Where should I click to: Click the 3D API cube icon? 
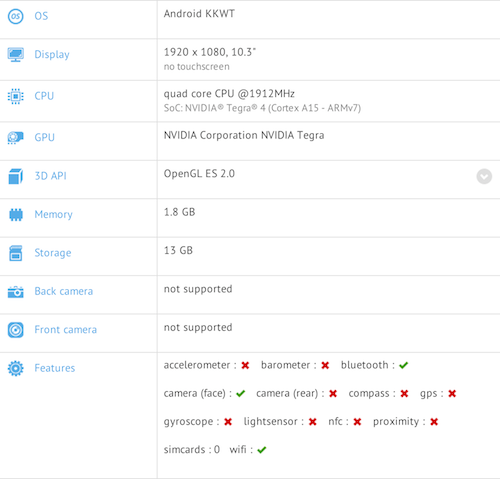click(x=16, y=176)
